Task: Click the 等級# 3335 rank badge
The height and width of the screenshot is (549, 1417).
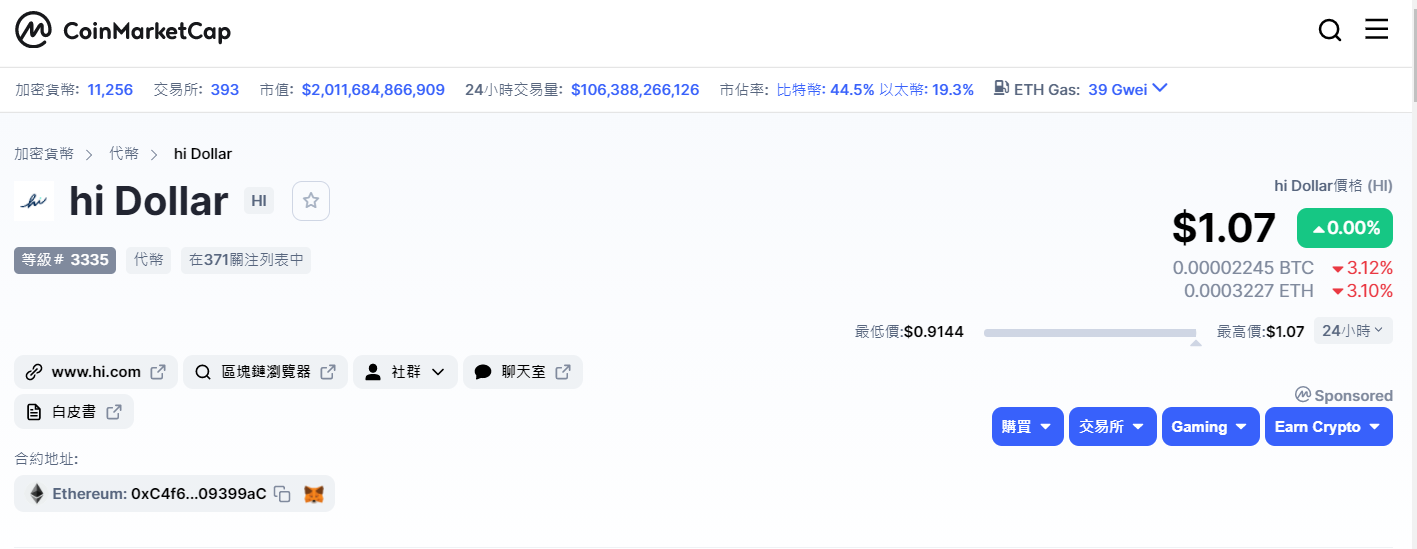Action: click(x=65, y=260)
